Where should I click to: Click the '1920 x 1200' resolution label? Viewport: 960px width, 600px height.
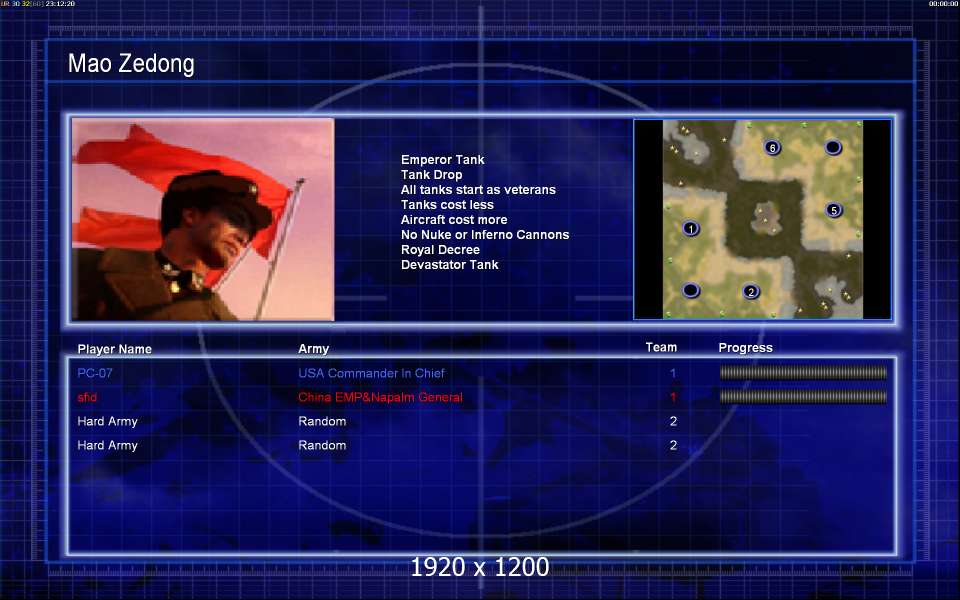(x=479, y=567)
